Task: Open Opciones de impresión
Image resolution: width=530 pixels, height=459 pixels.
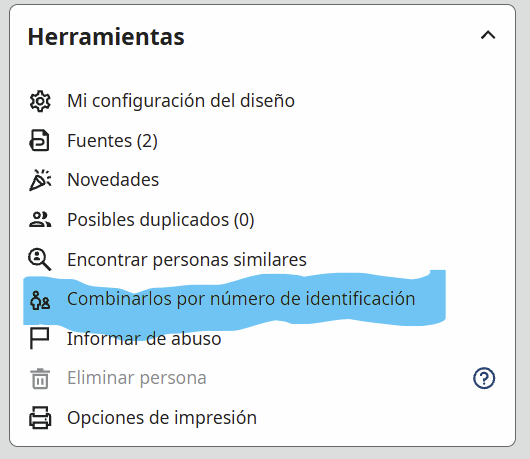Action: [x=162, y=418]
